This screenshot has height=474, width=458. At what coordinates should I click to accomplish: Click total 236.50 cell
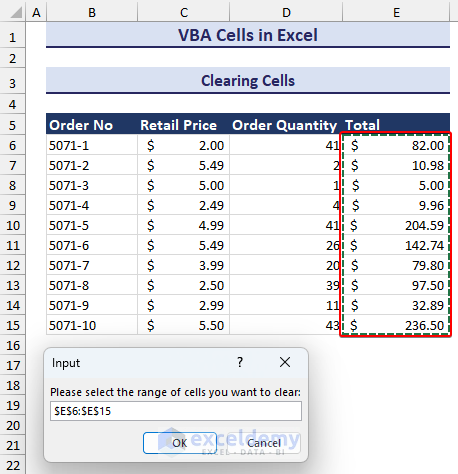[396, 325]
